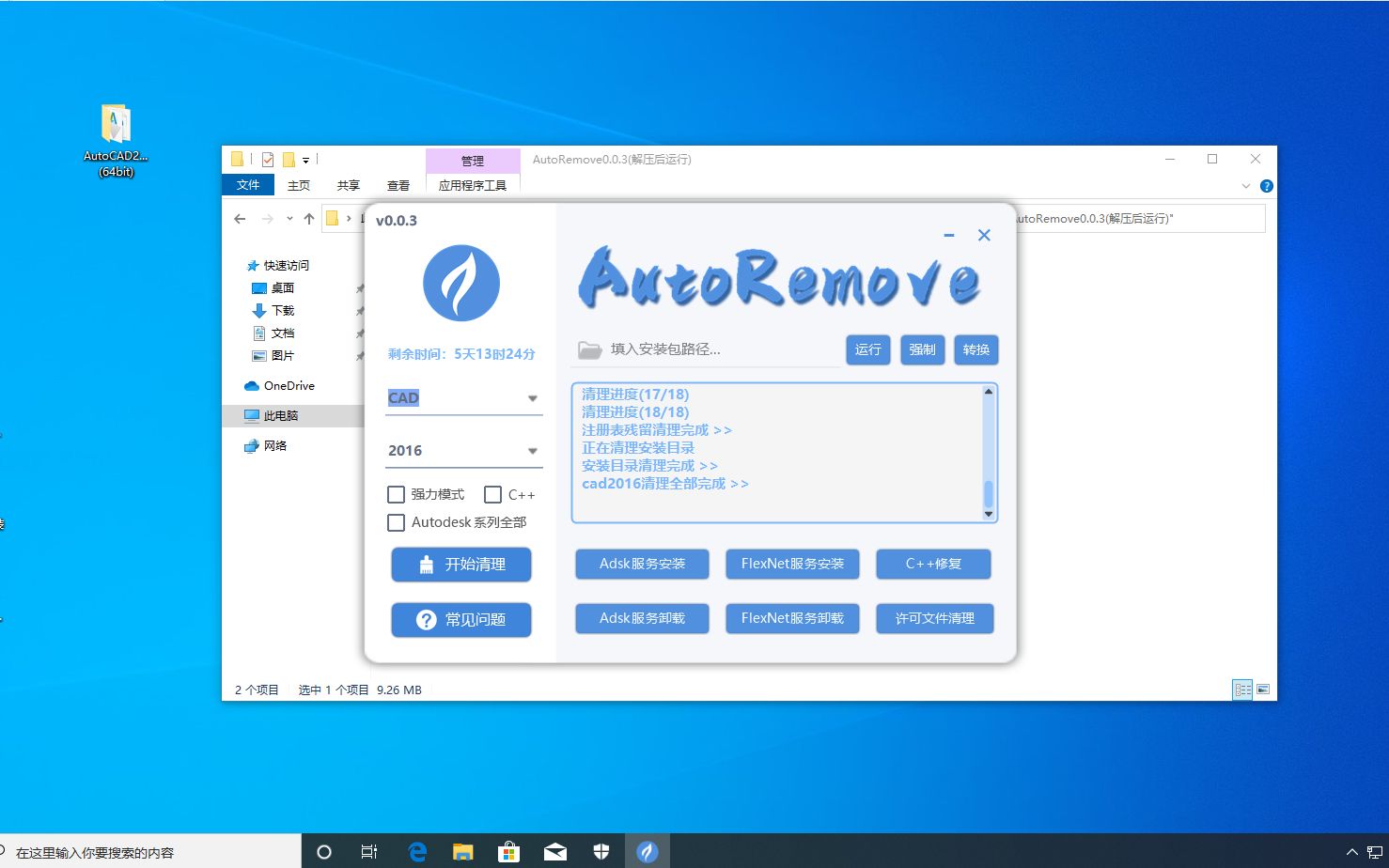Open 文件 menu in Explorer
Viewport: 1389px width, 868px height.
pyautogui.click(x=248, y=185)
